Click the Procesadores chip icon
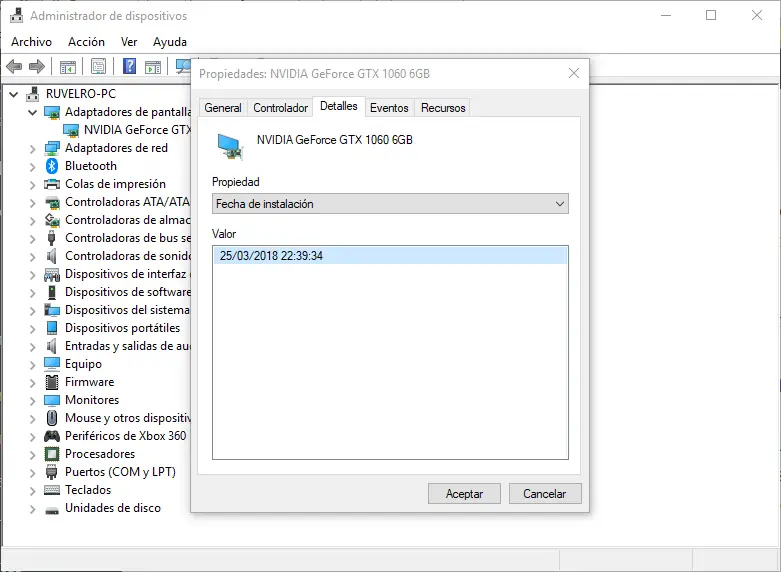This screenshot has height=572, width=781. tap(52, 454)
